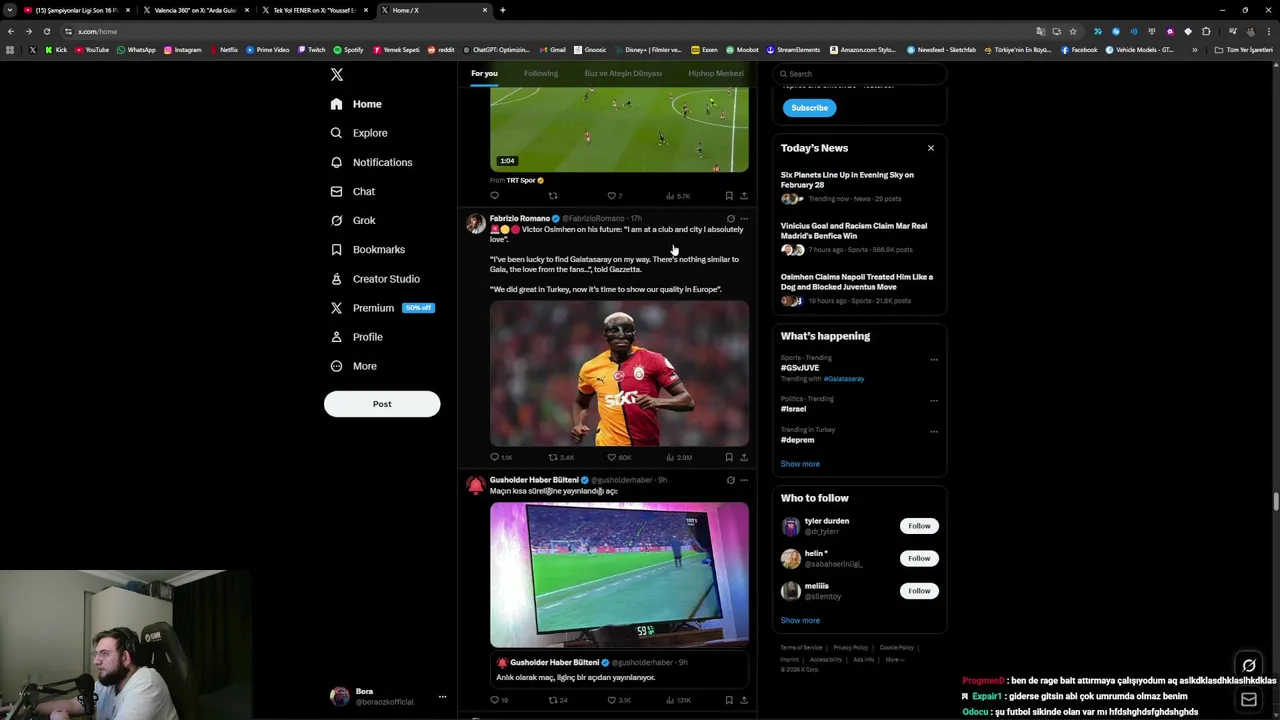Open browser Extensions puzzle icon

pyautogui.click(x=1206, y=31)
